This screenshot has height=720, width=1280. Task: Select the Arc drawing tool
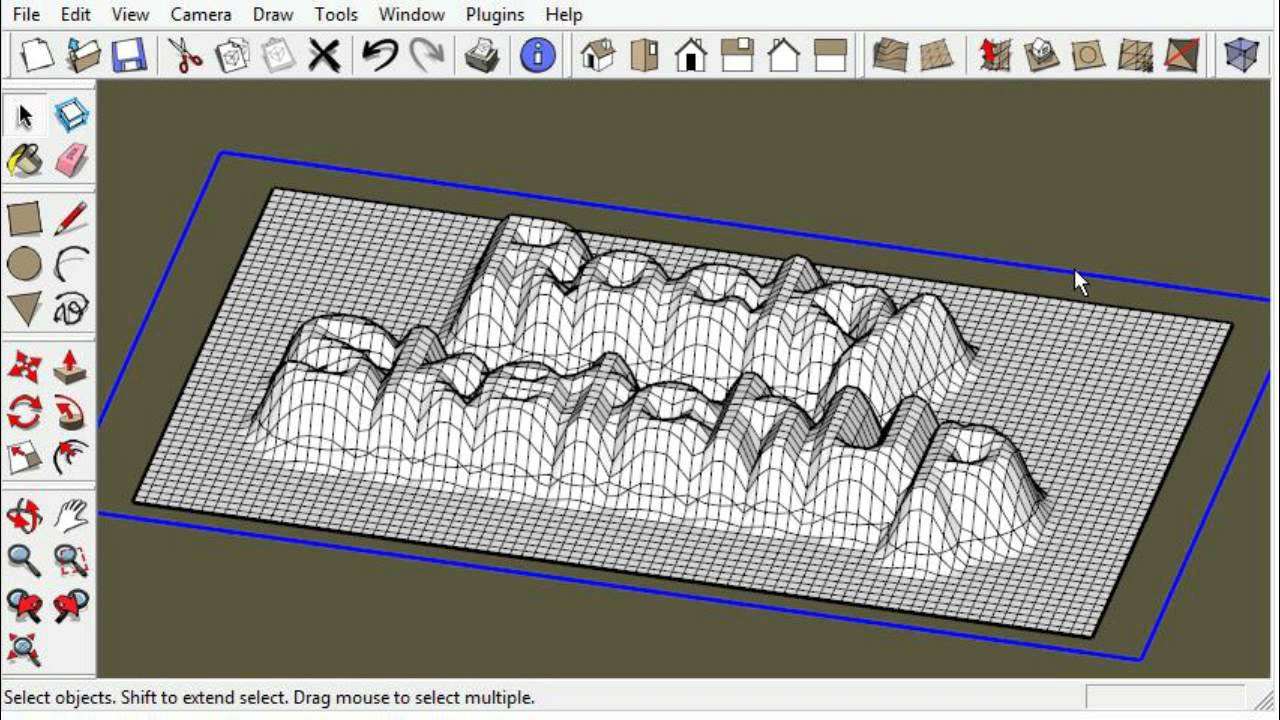click(x=71, y=265)
